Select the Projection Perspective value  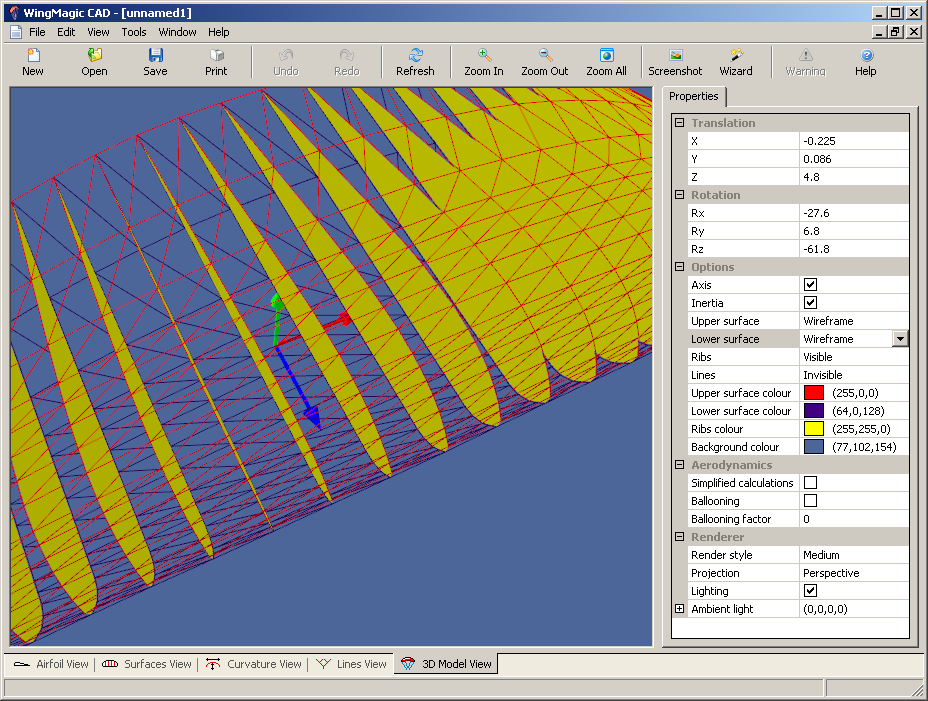click(853, 573)
